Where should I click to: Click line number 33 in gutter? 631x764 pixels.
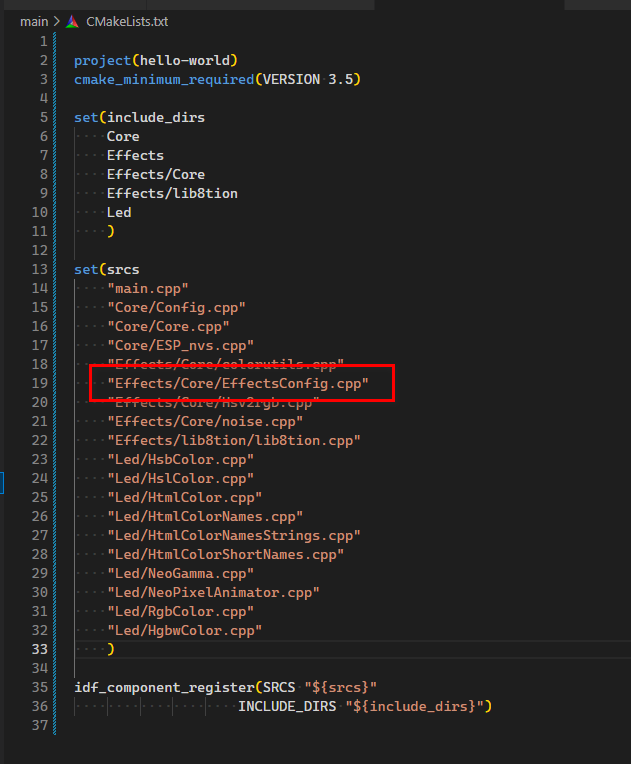[40, 649]
